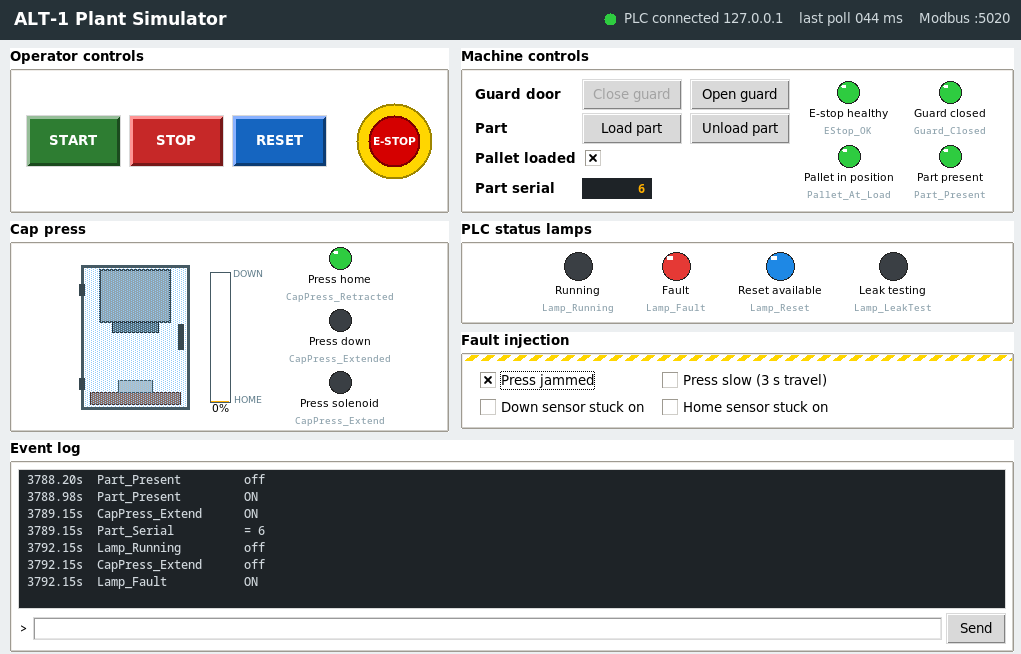The height and width of the screenshot is (654, 1021).
Task: Click the ALT-1 Plant Simulator title
Action: pyautogui.click(x=120, y=19)
